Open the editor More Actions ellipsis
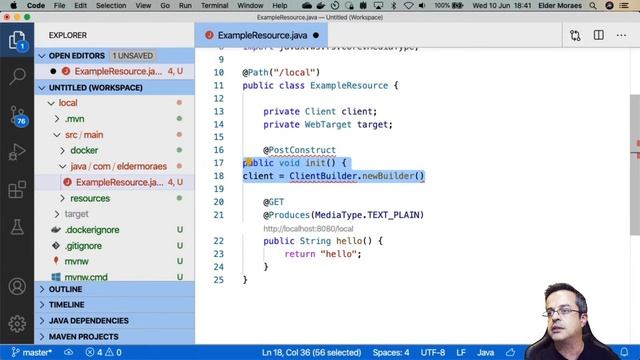 click(x=621, y=36)
